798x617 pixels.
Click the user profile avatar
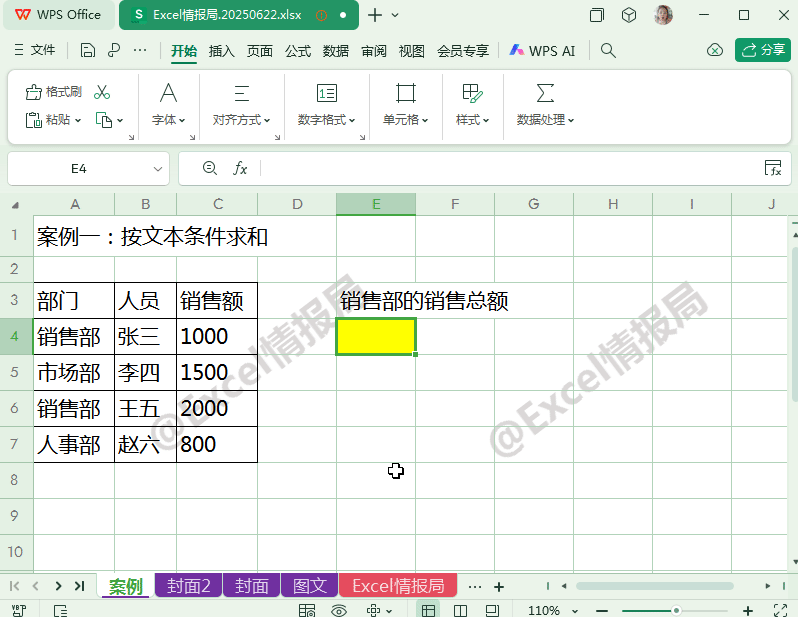tap(663, 15)
